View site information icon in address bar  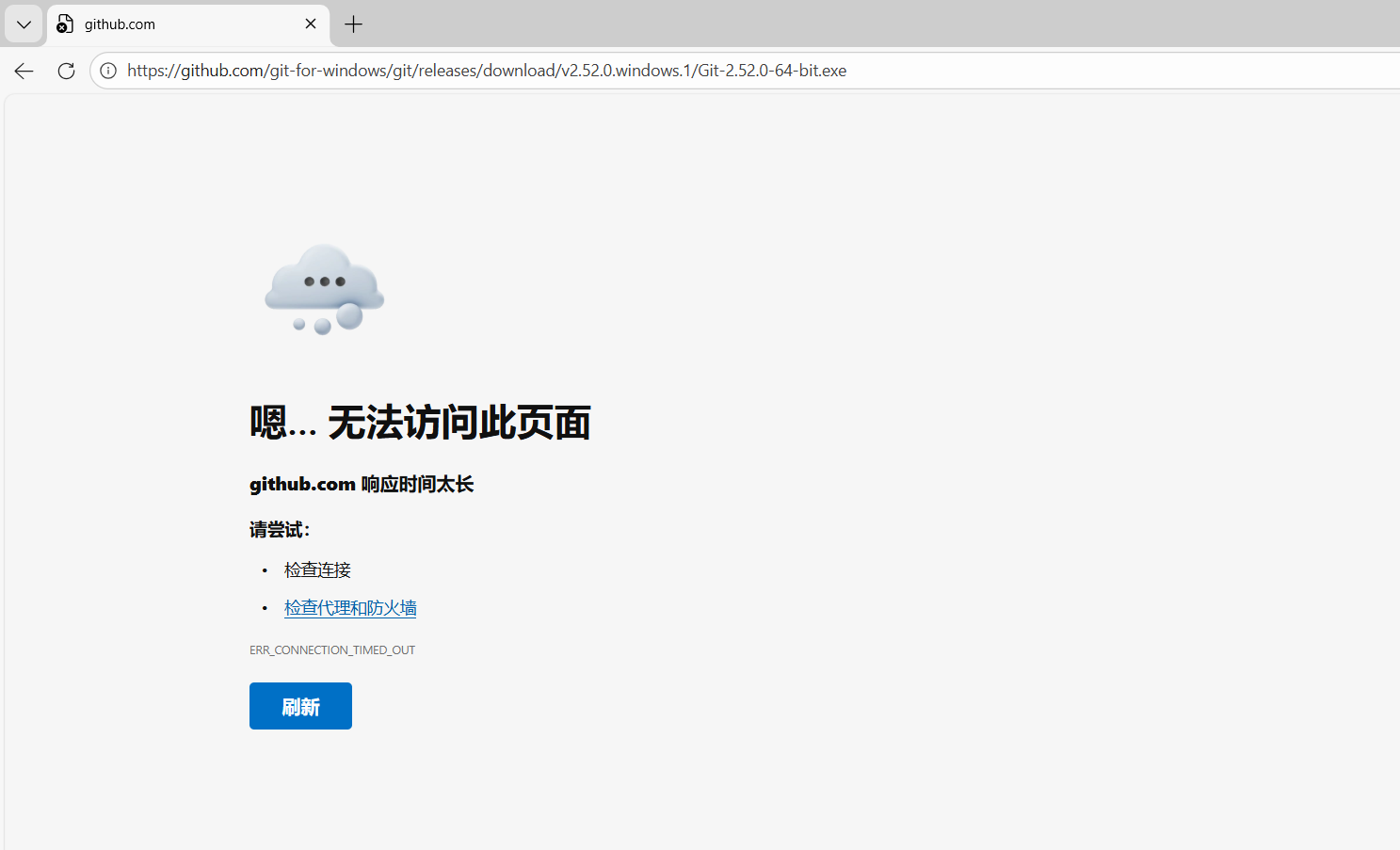coord(108,71)
